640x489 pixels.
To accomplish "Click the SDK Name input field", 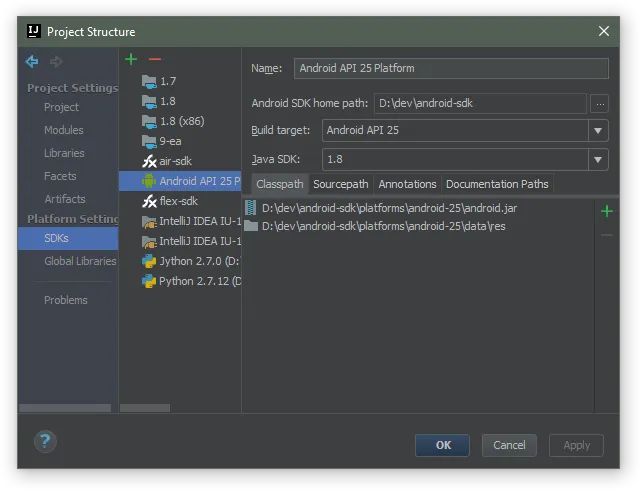I will (x=451, y=68).
